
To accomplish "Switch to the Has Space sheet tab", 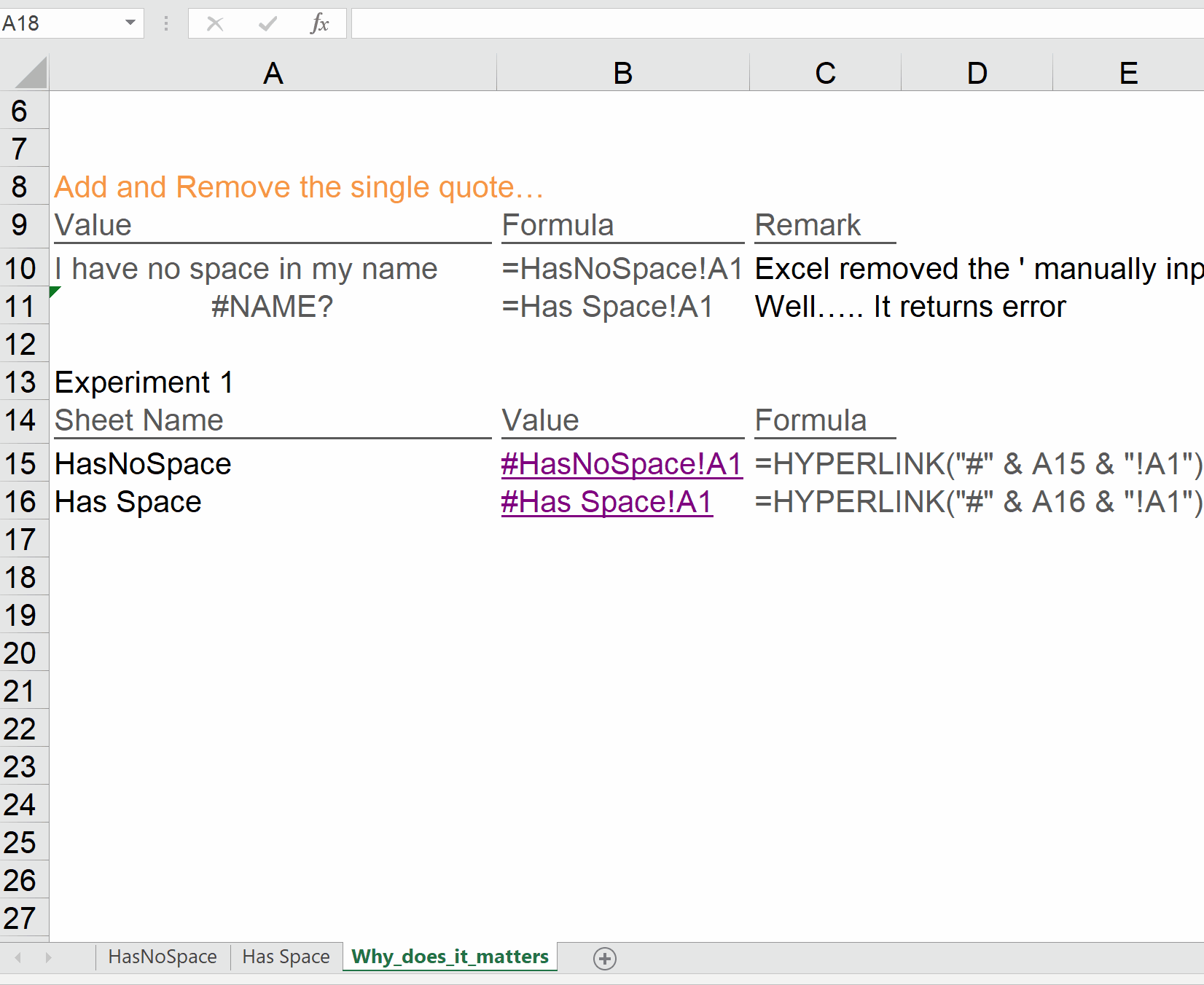I will point(285,957).
